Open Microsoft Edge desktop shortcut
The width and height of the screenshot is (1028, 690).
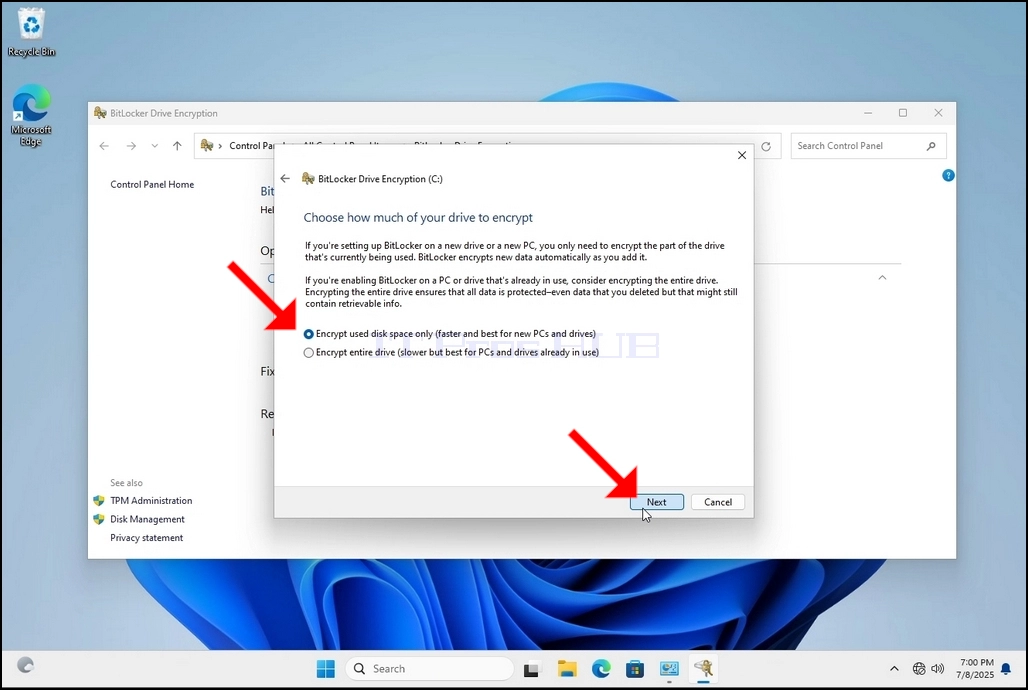pos(31,115)
